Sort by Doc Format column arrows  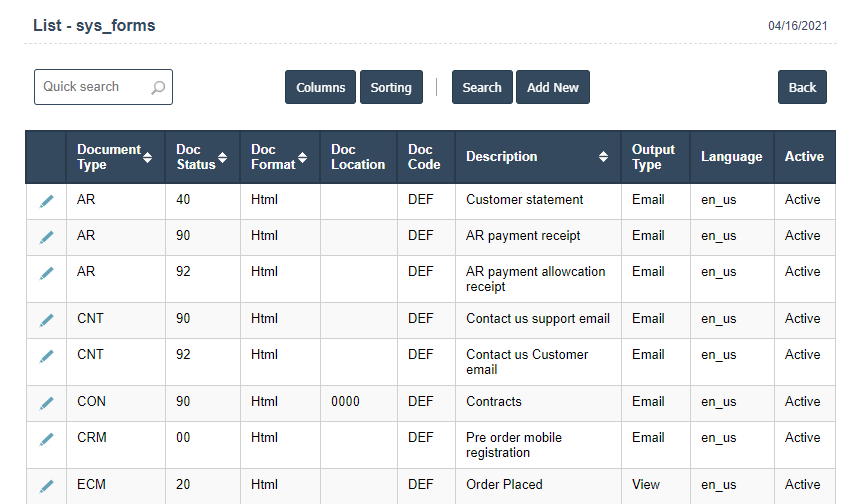tap(302, 157)
